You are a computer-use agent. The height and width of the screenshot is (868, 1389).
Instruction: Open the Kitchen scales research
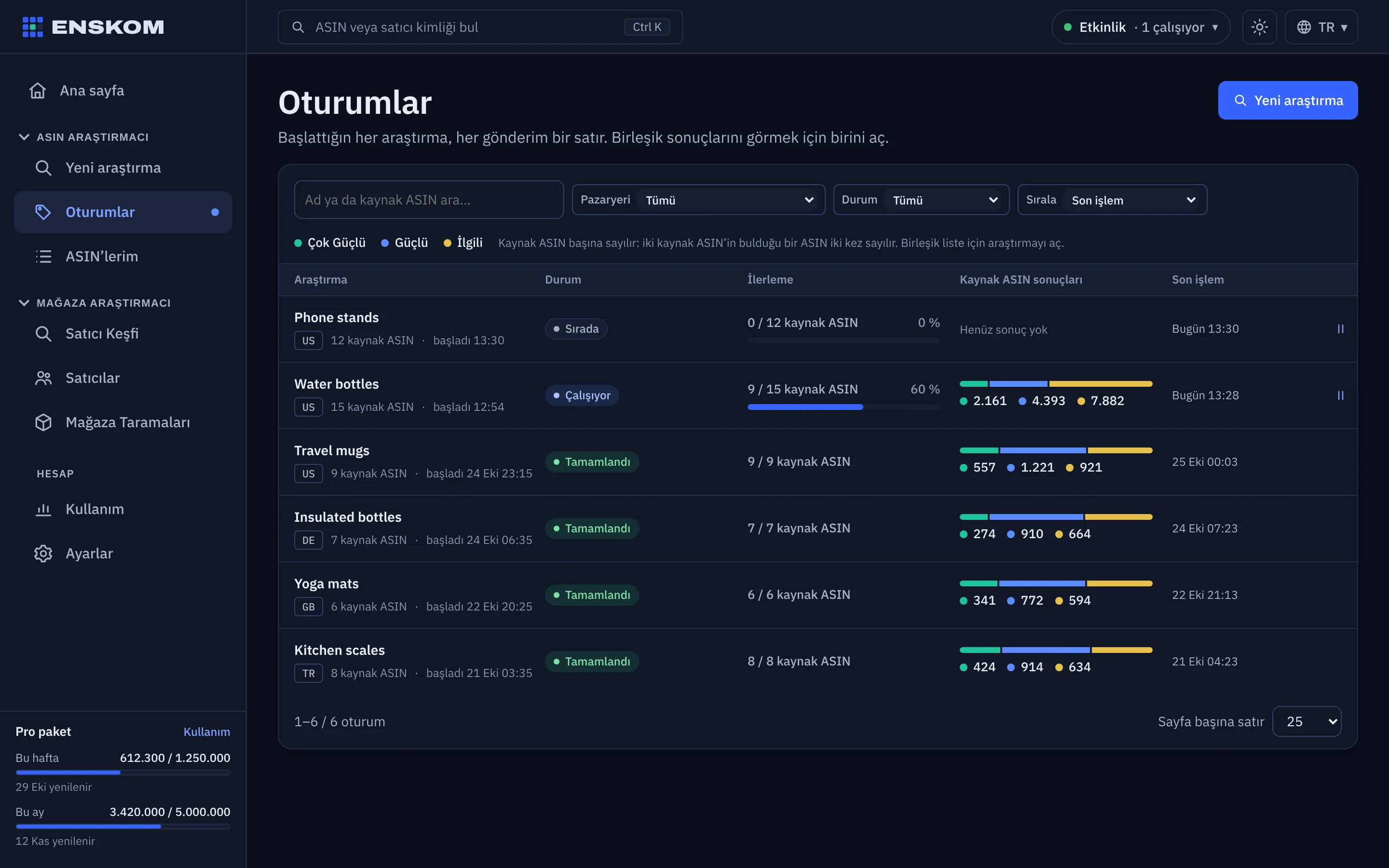click(339, 651)
